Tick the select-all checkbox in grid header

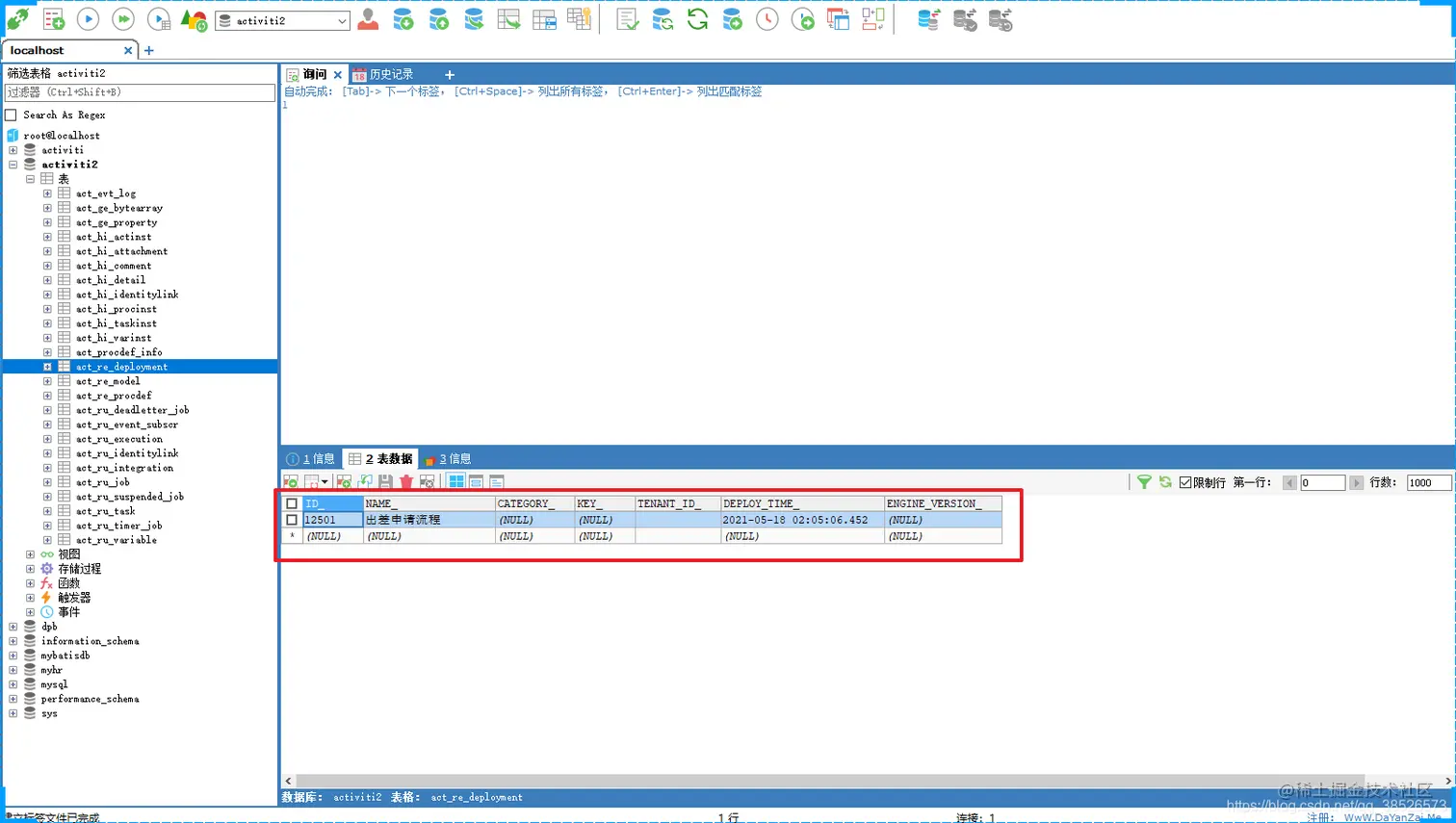click(292, 503)
